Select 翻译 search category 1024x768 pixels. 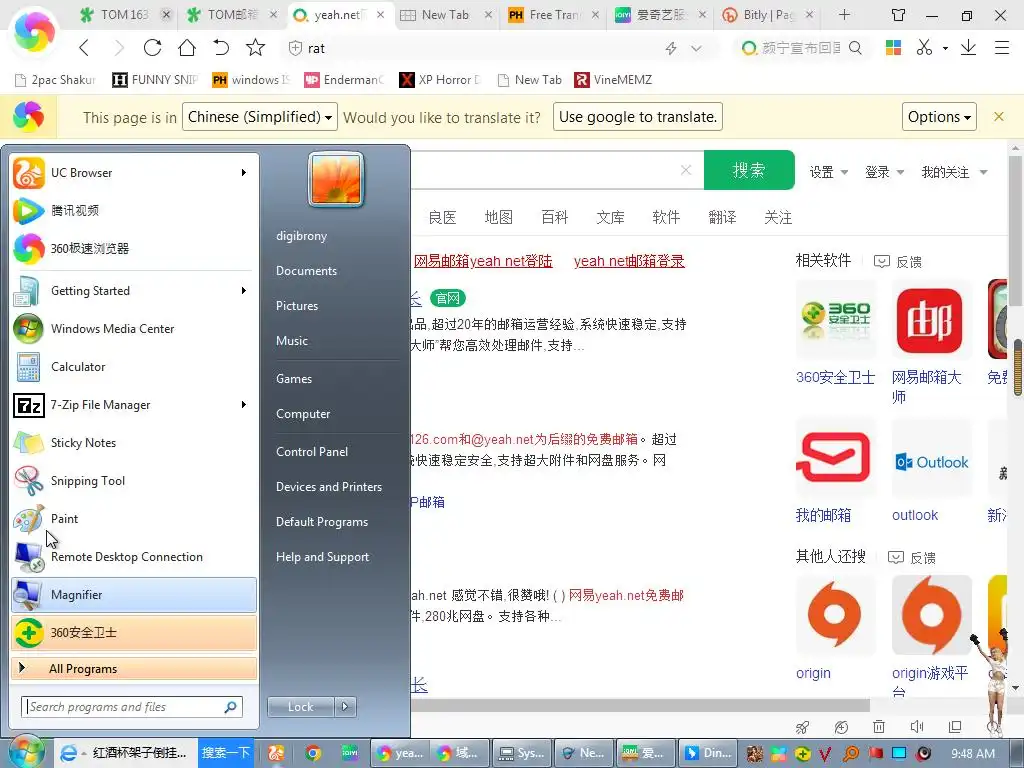tap(722, 217)
